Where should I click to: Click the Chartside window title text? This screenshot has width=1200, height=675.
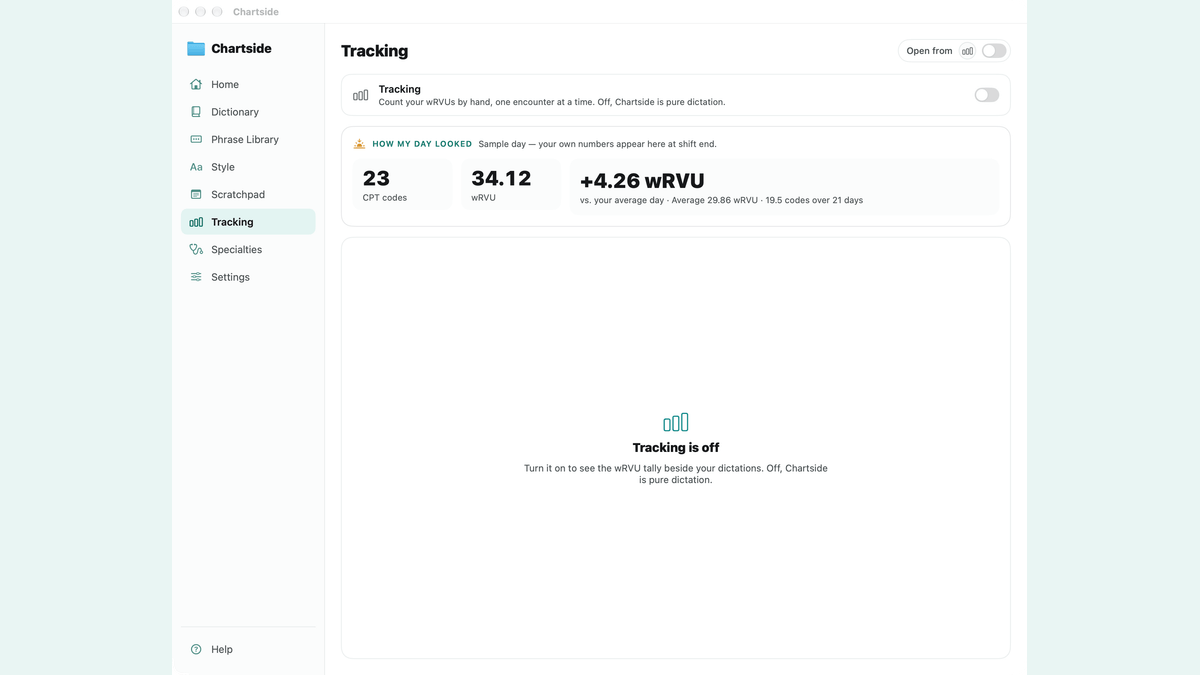pos(256,12)
